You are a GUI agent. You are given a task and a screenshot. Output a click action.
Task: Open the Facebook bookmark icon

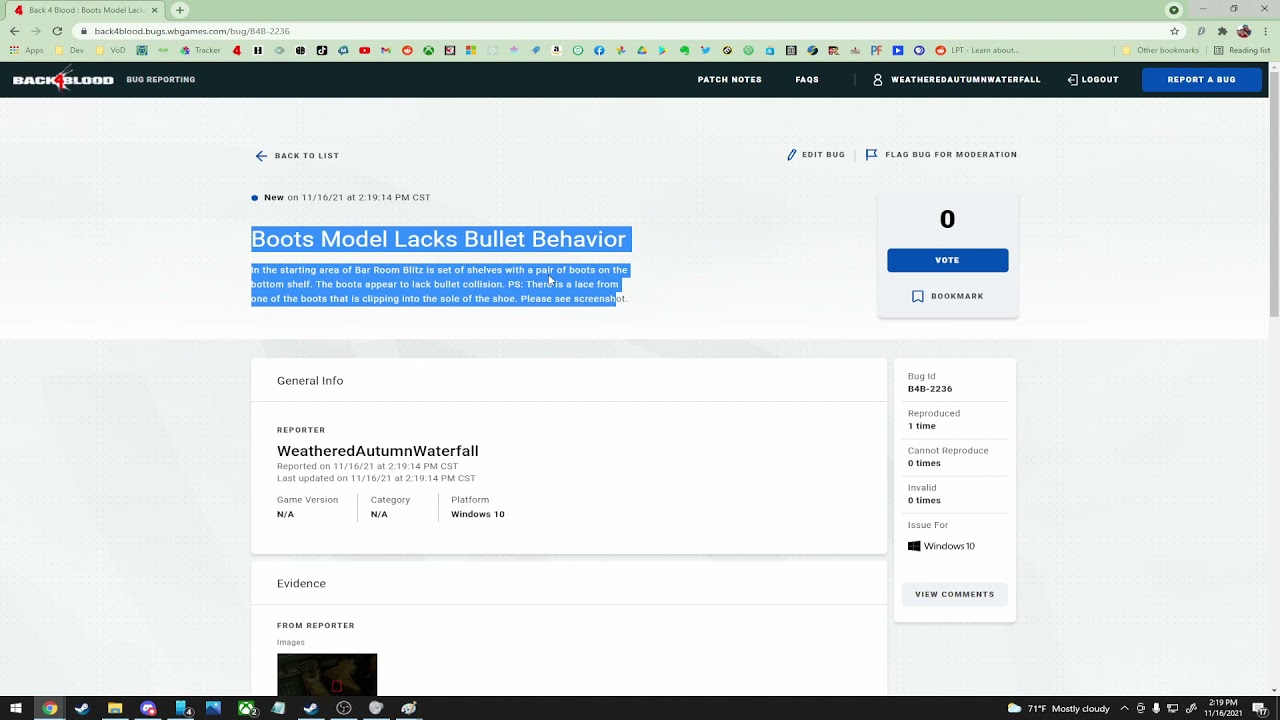(598, 50)
